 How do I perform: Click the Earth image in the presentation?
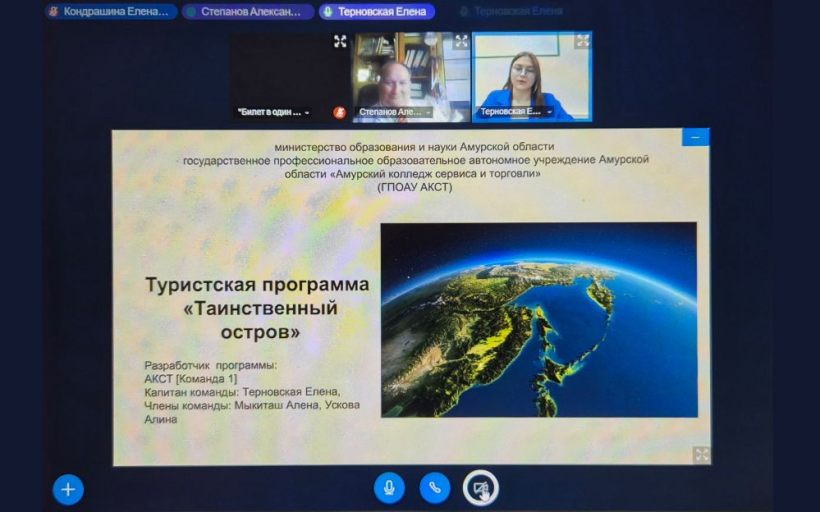tap(539, 320)
